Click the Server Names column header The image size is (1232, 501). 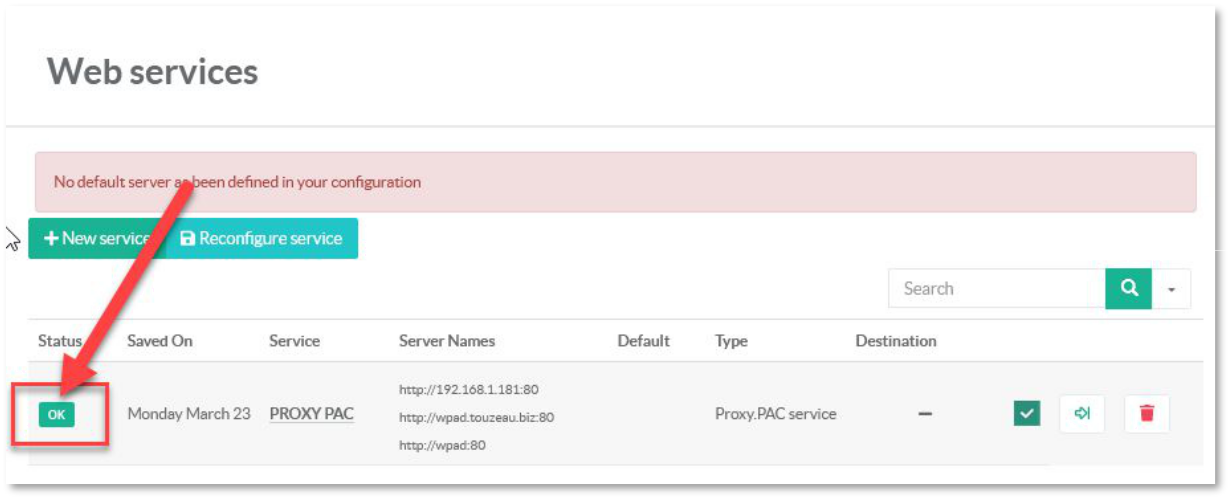(x=446, y=341)
